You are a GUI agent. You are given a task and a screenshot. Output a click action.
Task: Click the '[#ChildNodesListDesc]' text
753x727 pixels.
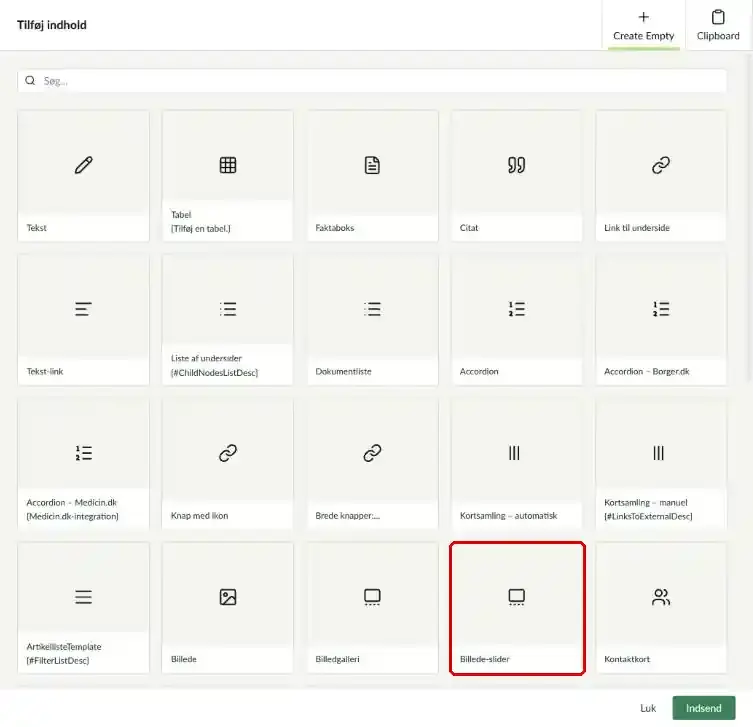tap(214, 373)
